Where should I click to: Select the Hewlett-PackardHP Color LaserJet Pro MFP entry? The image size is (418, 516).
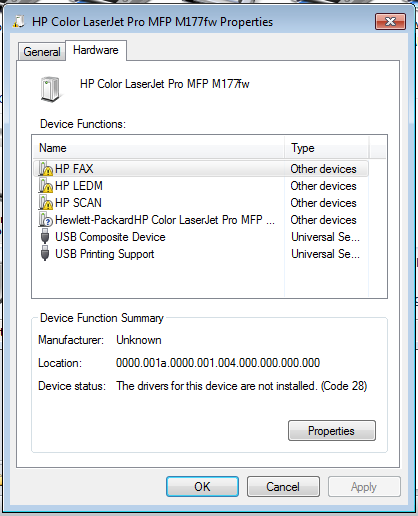(x=165, y=220)
